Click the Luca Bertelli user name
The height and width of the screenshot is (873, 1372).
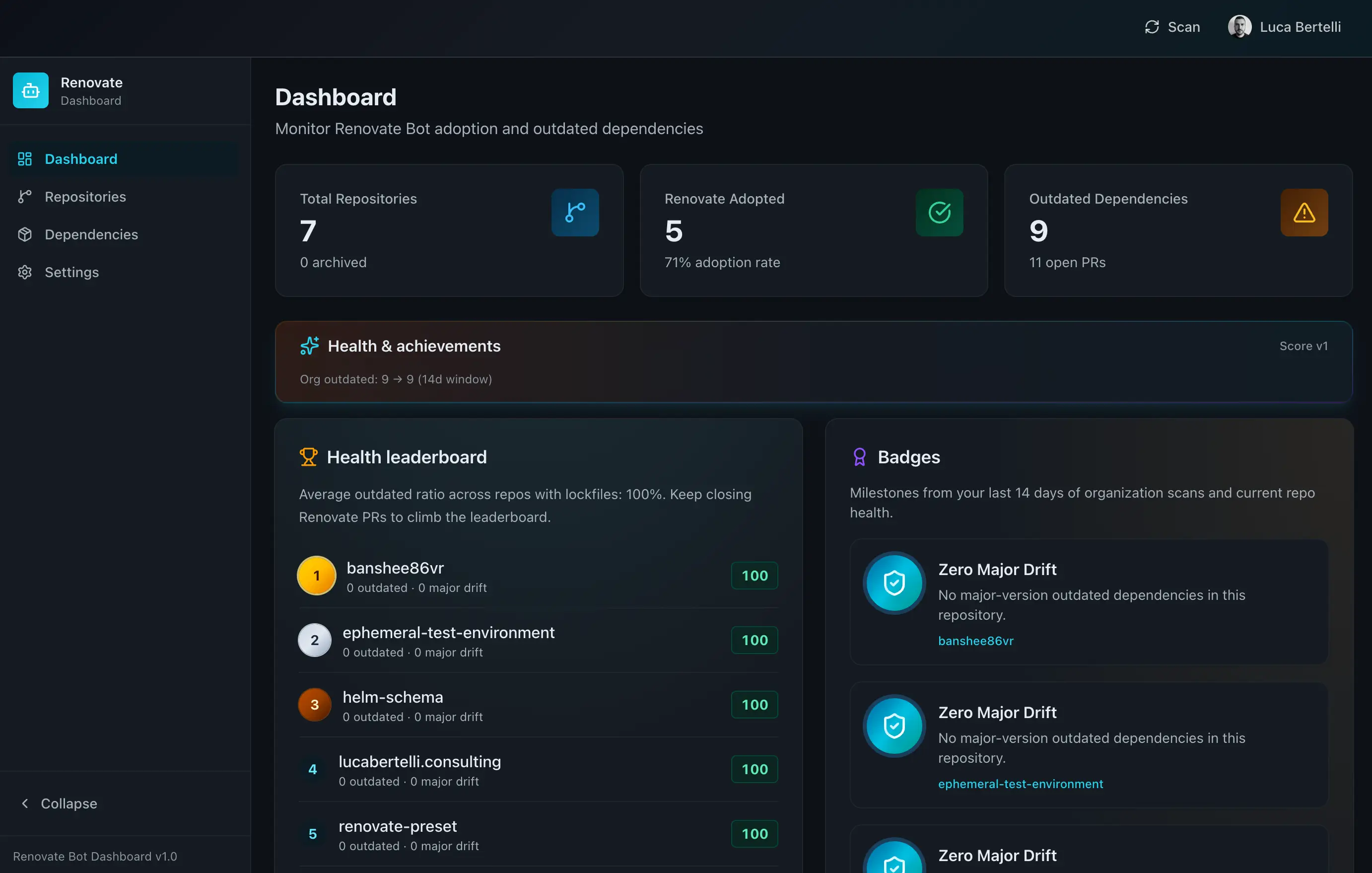[1300, 27]
